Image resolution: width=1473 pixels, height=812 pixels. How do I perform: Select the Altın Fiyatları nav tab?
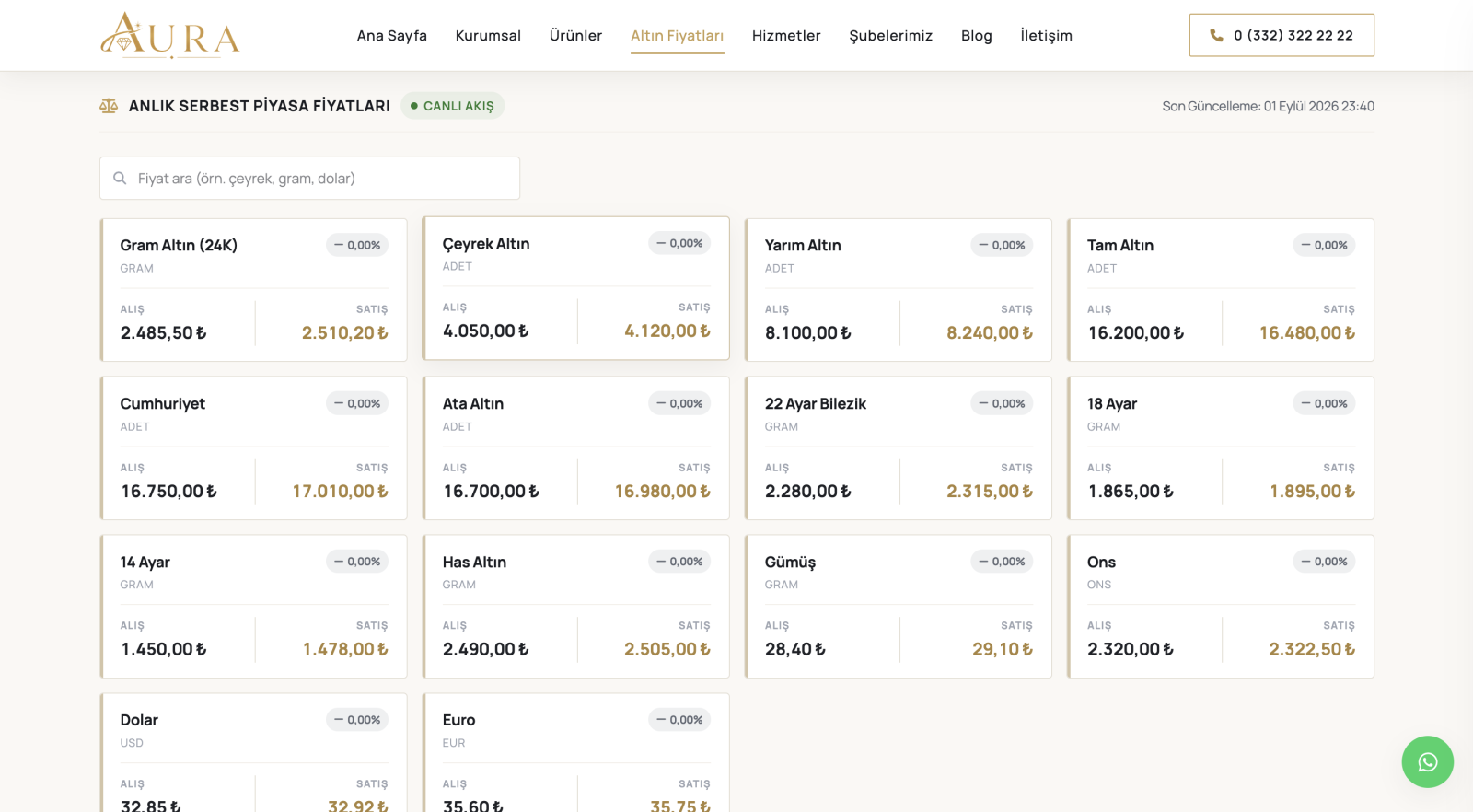point(677,35)
